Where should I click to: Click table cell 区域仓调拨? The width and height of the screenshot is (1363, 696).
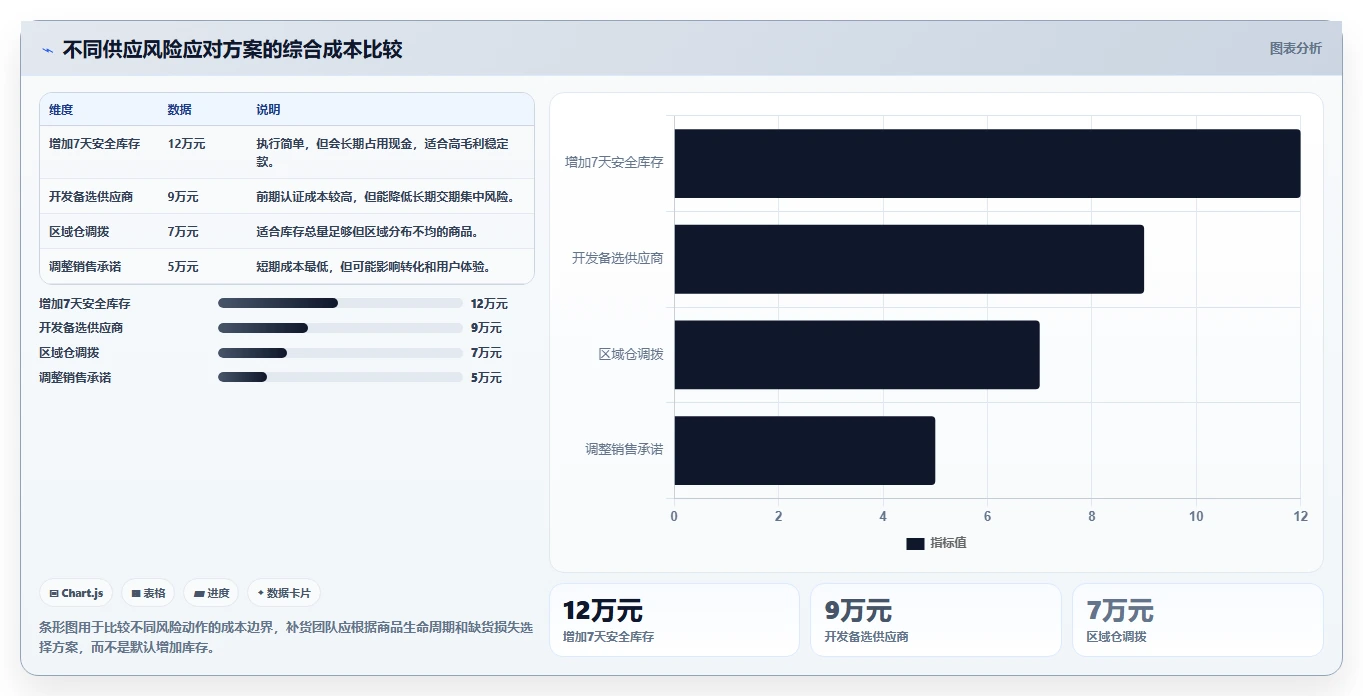[79, 232]
